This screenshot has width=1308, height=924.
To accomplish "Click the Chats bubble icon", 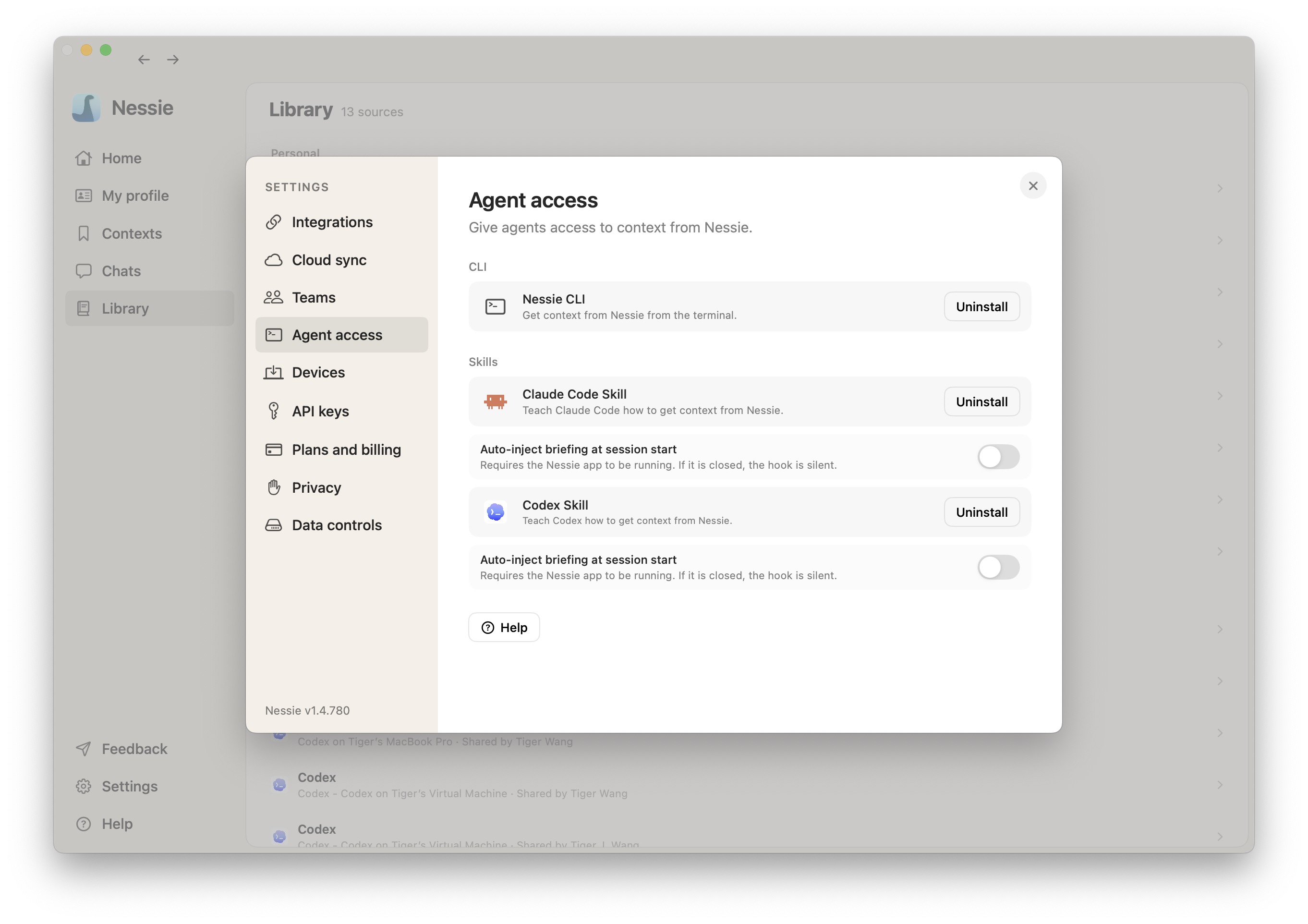I will pos(83,270).
